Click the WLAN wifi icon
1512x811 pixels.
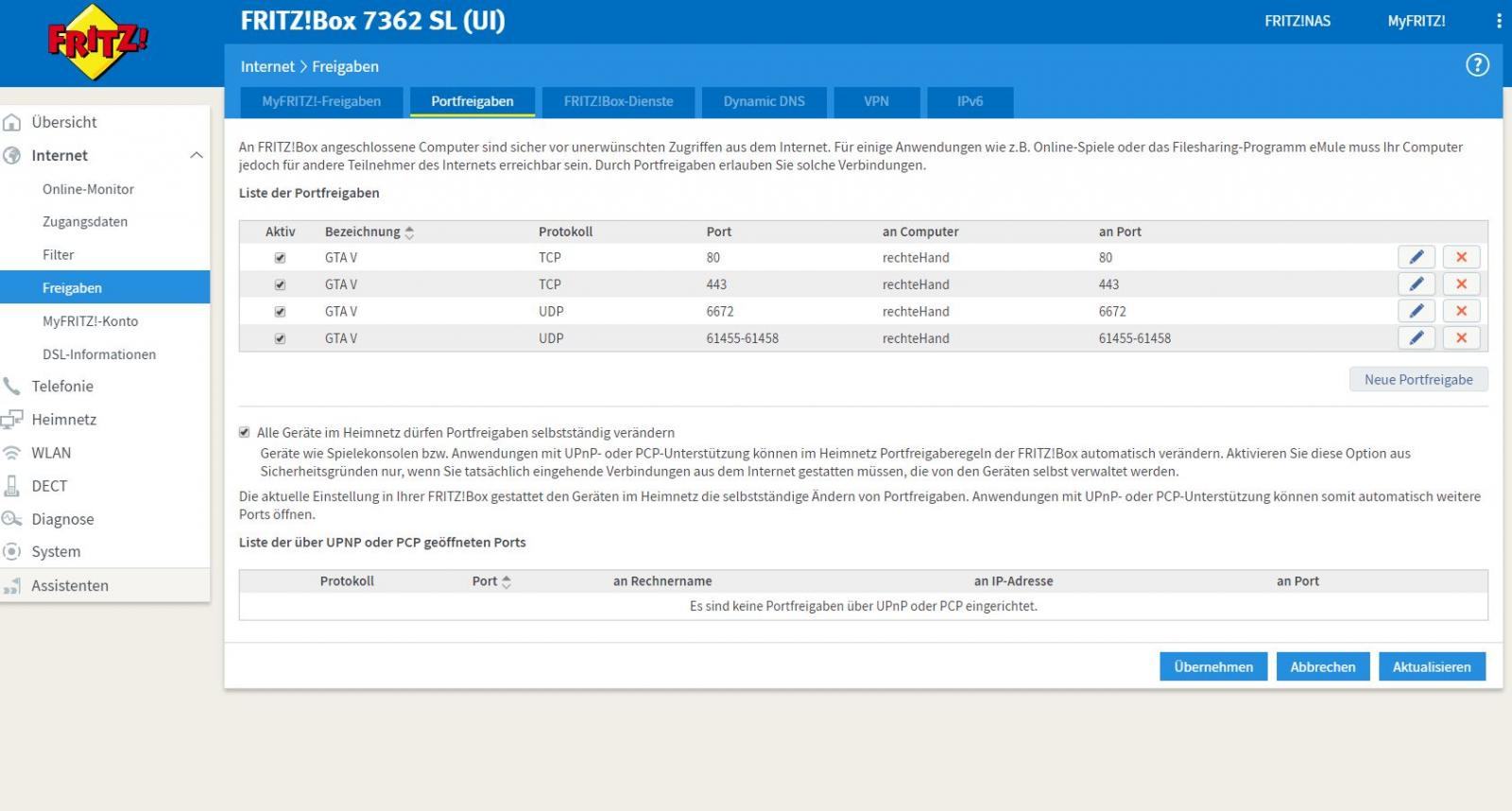point(12,453)
